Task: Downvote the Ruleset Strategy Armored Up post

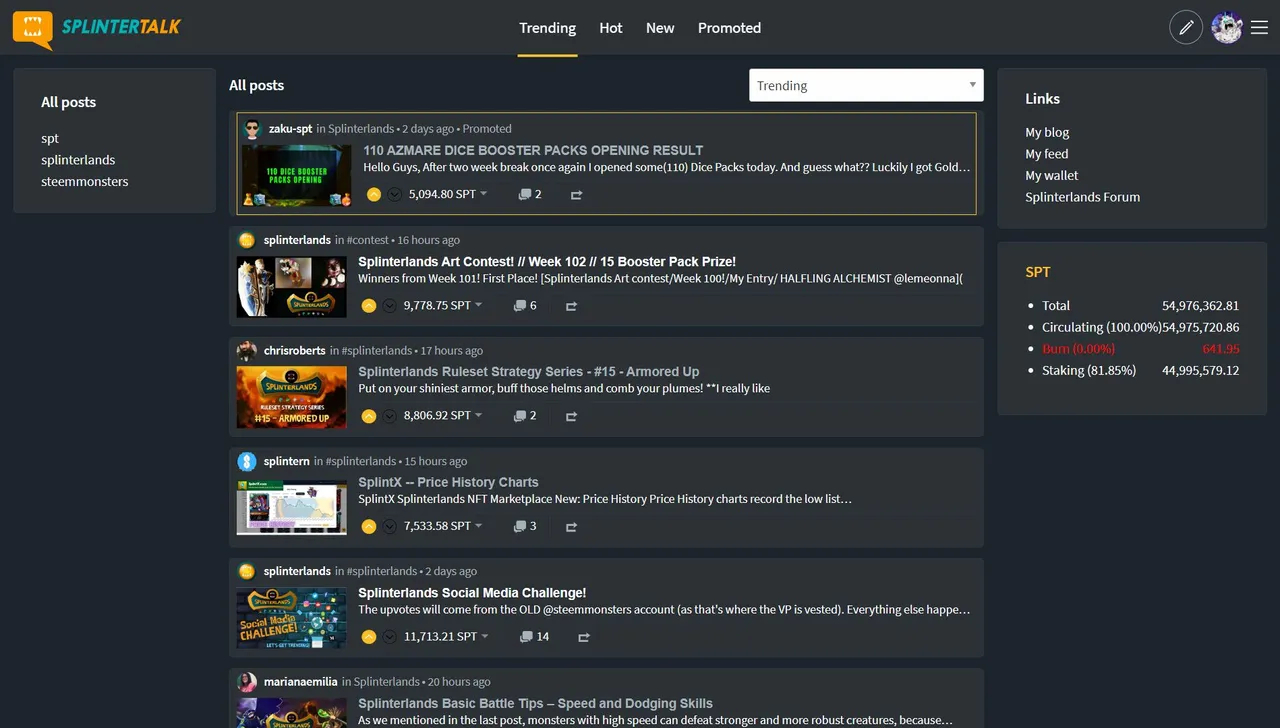Action: [x=390, y=416]
